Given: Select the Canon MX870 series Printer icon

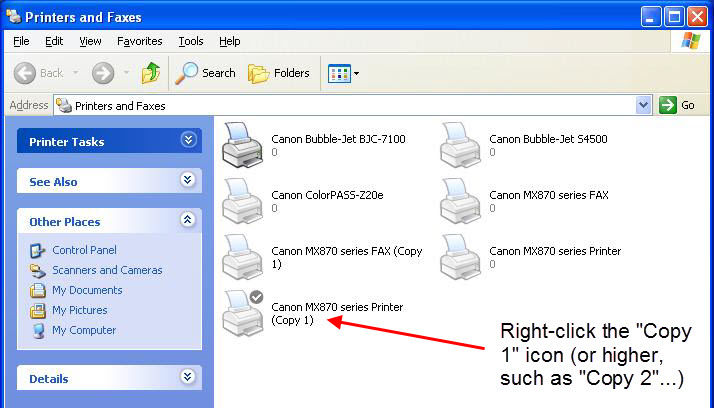Looking at the screenshot, I should pos(460,257).
